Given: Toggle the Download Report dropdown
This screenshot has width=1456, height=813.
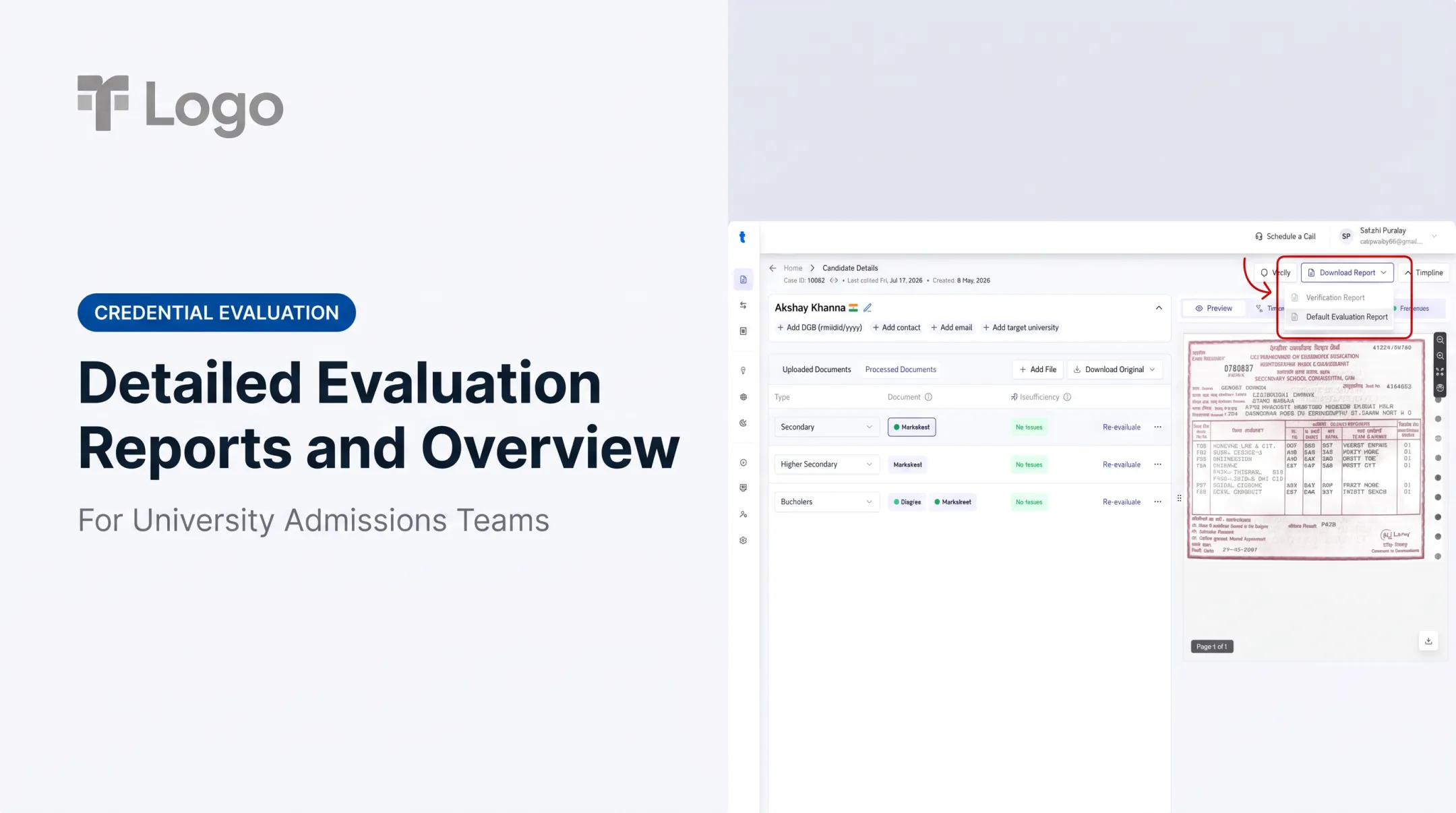Looking at the screenshot, I should point(1347,272).
